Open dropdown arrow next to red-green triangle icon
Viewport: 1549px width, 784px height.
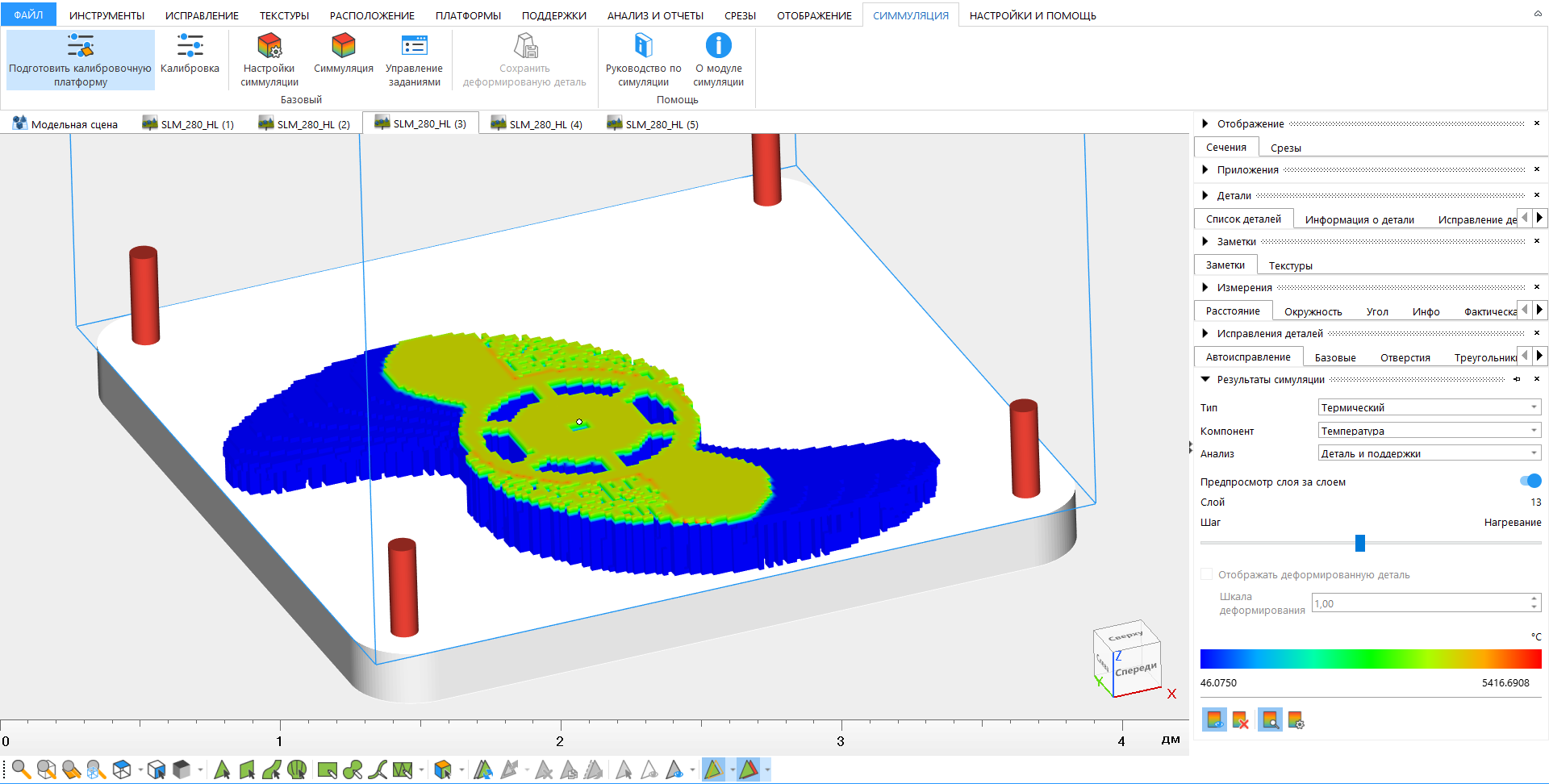(x=766, y=769)
